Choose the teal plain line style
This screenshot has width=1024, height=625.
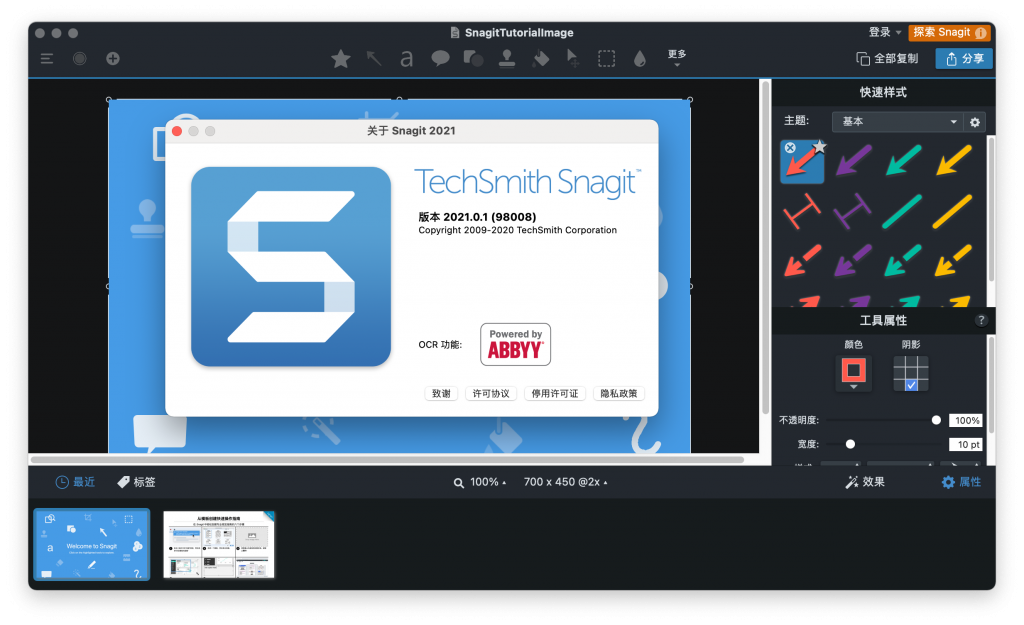pos(903,212)
